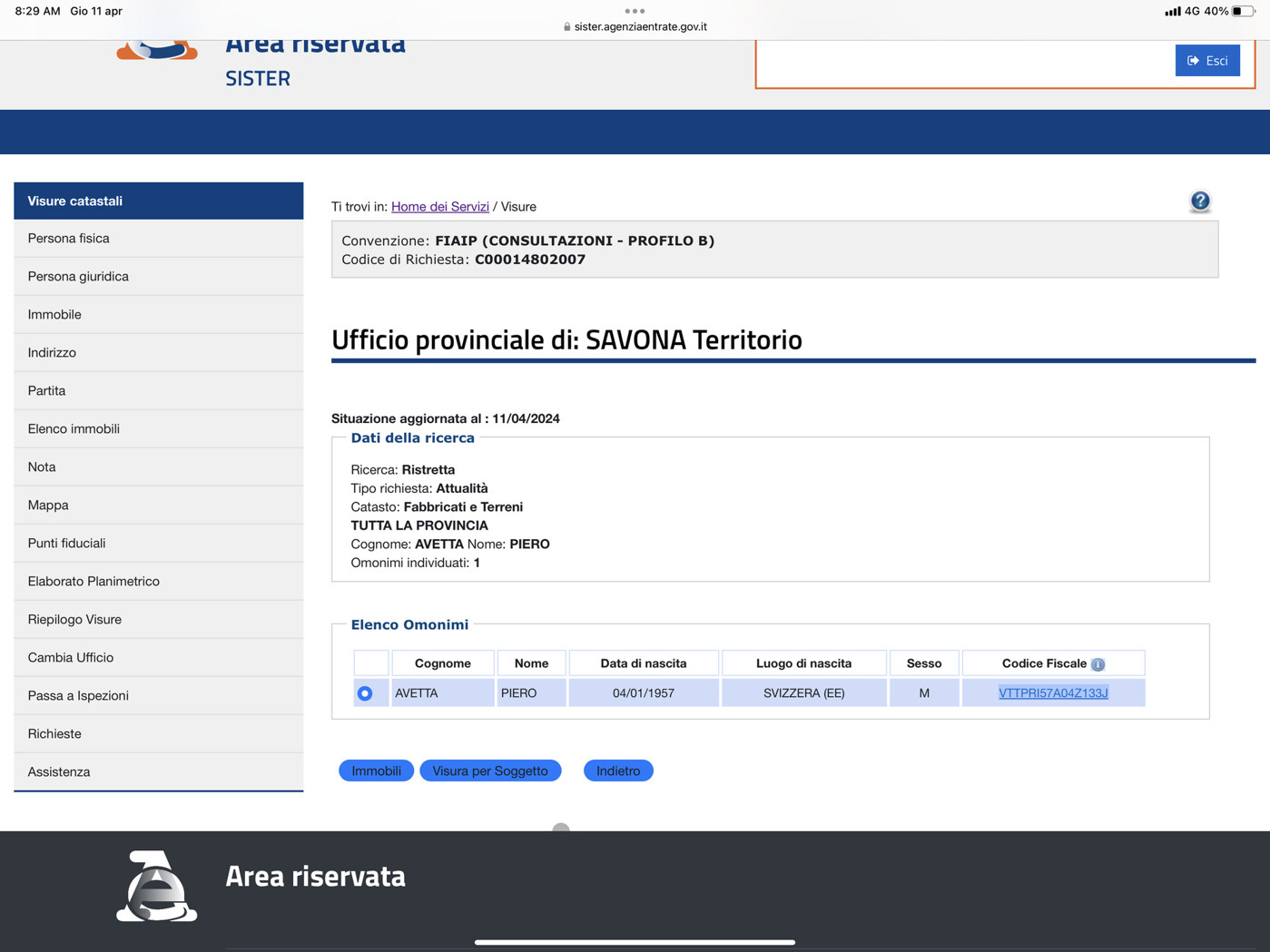
Task: Open the Home dei Servizi breadcrumb link
Action: [439, 207]
